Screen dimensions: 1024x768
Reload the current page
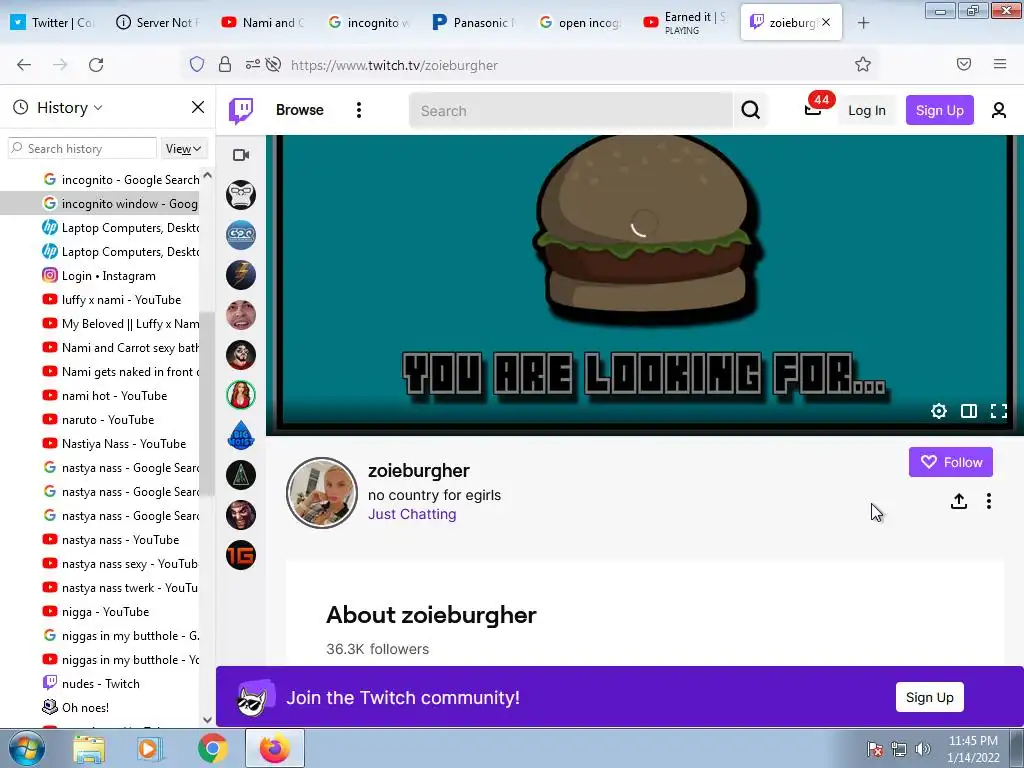point(96,64)
